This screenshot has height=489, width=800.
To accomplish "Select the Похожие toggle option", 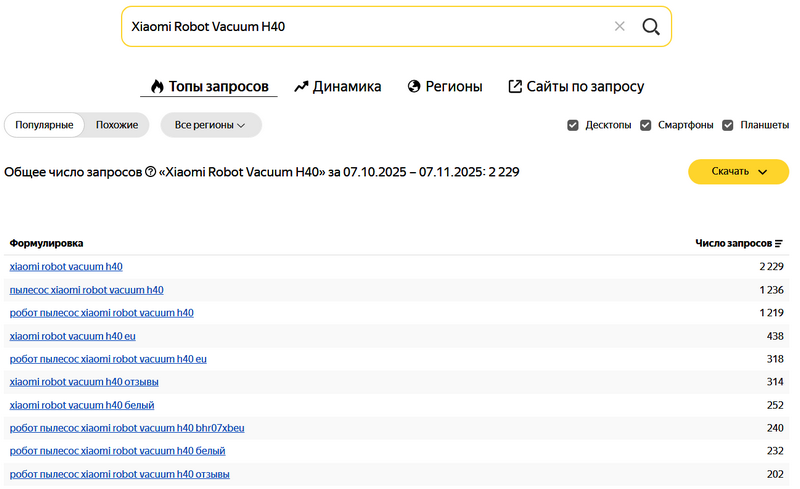I will coord(117,125).
